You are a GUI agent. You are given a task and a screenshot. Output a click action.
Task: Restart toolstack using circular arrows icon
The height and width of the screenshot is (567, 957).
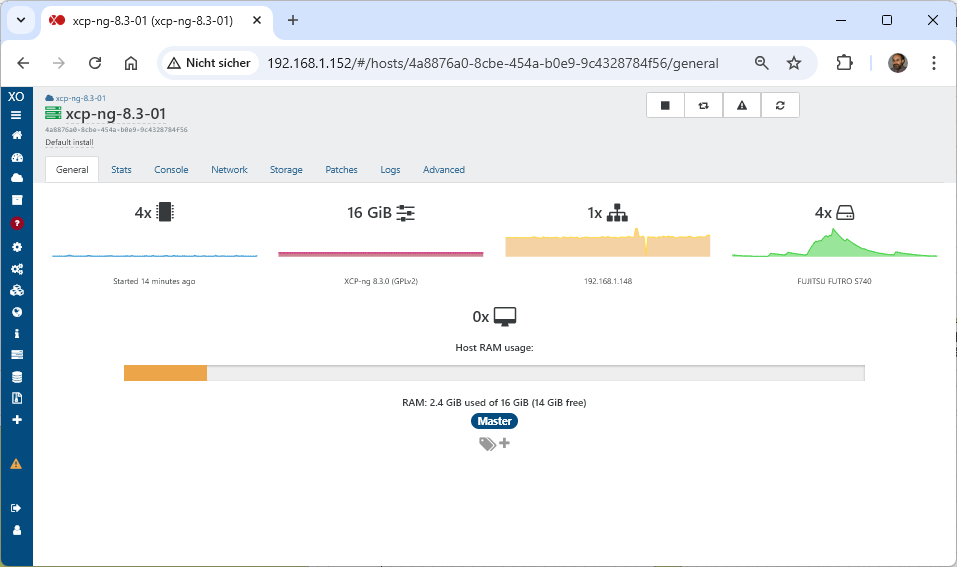(780, 105)
